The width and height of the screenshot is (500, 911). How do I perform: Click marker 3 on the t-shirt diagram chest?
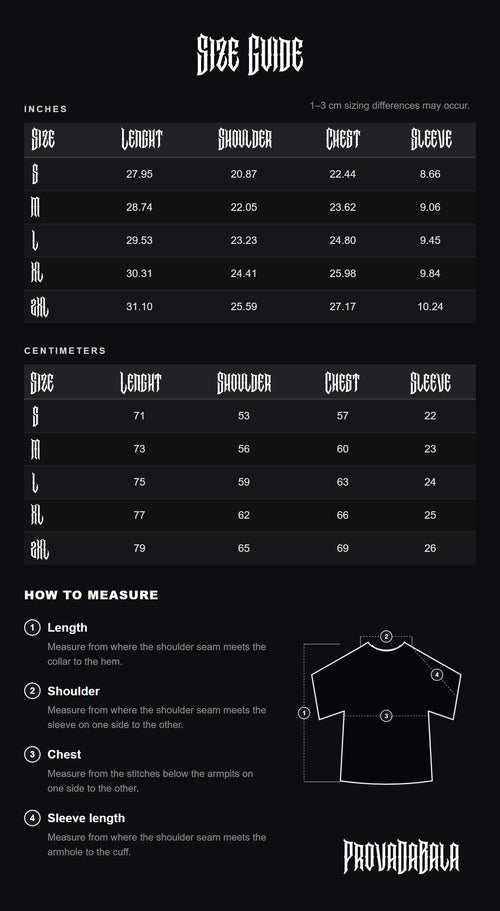(x=387, y=716)
